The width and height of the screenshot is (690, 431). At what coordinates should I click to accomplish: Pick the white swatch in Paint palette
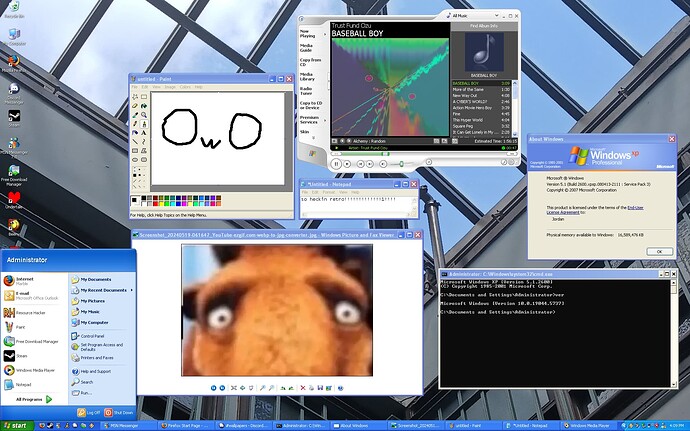click(144, 204)
